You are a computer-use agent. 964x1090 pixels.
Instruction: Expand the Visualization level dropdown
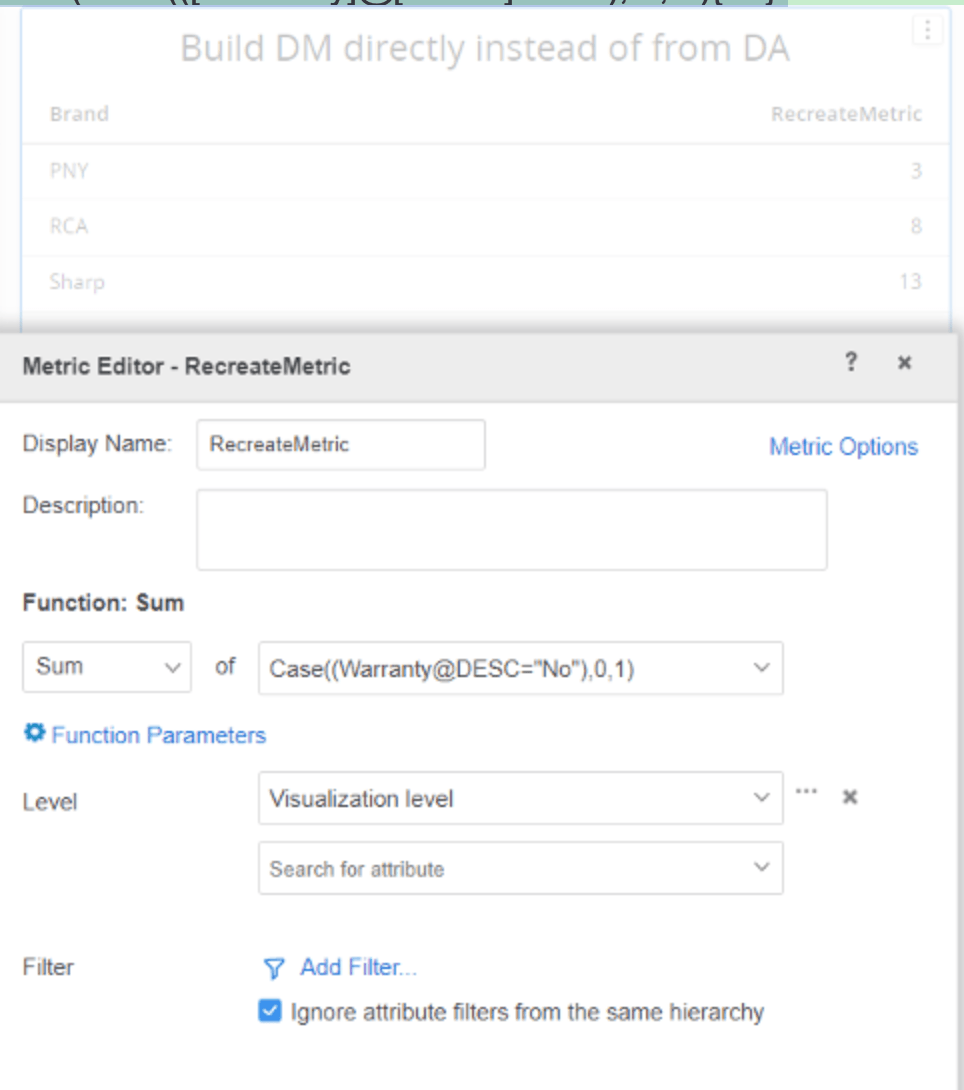pyautogui.click(x=520, y=798)
